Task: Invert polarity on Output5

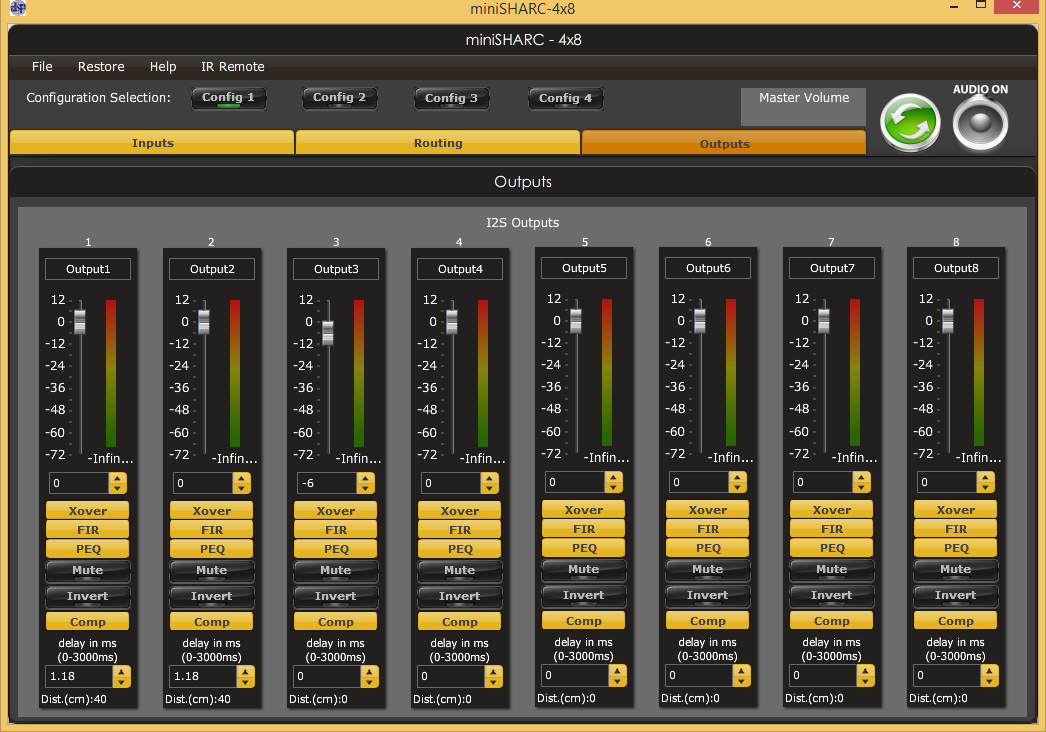Action: (584, 595)
